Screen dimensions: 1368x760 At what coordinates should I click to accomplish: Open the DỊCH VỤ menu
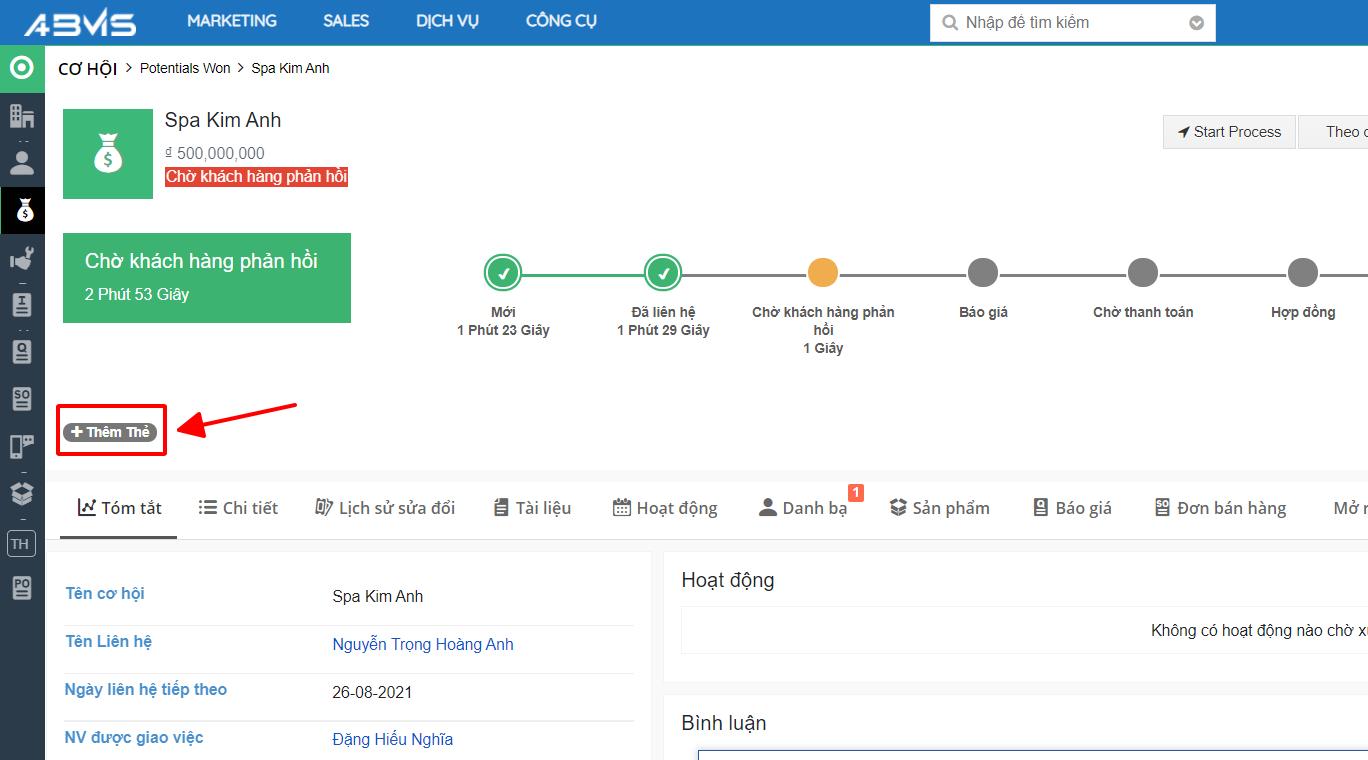click(x=447, y=21)
